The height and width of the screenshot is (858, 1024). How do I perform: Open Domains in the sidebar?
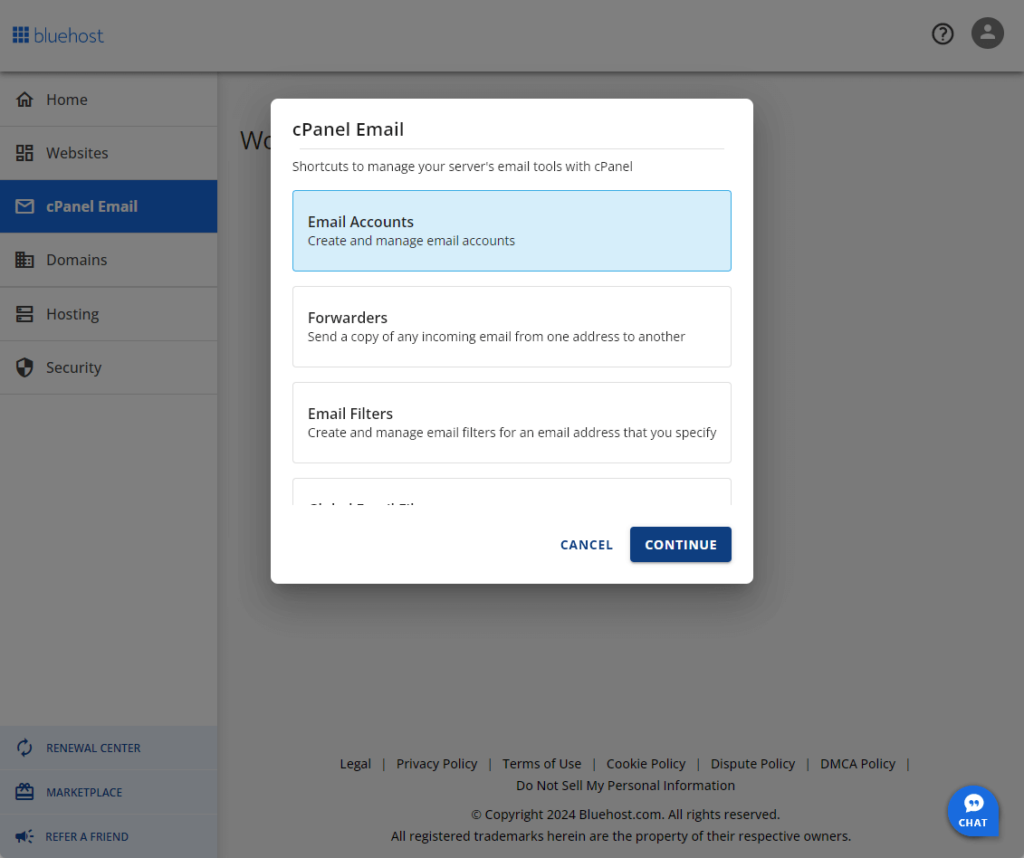coord(108,260)
